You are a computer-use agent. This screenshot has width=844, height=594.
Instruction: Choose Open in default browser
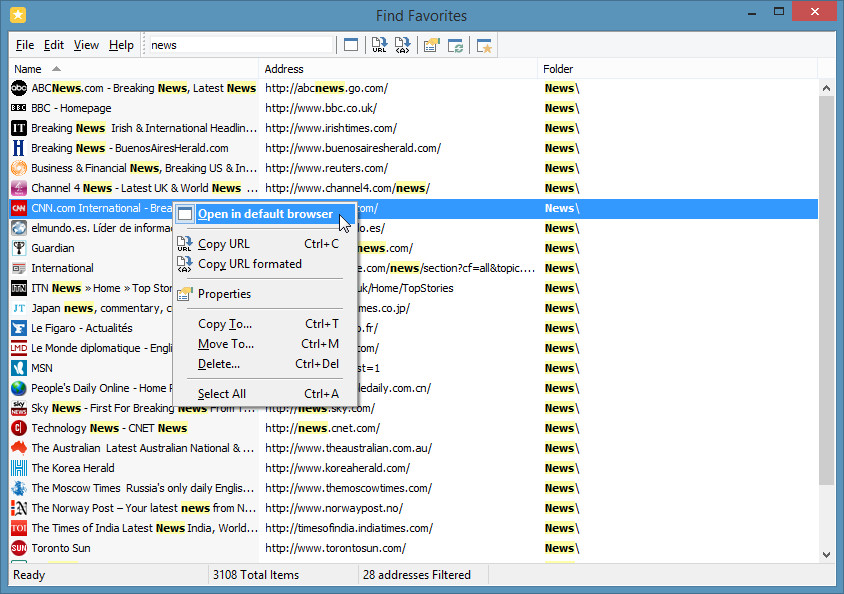[x=265, y=214]
